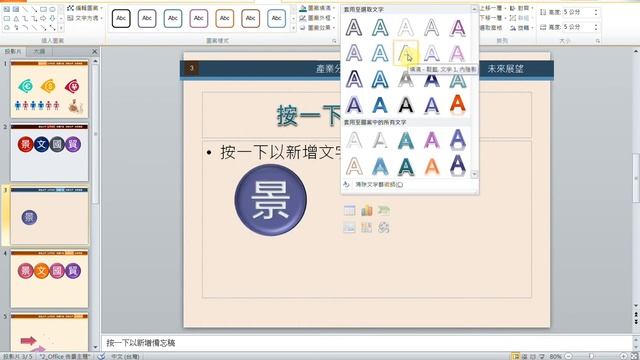Insert media clip via placeholder icon
Screen dimensions: 640x360
(x=384, y=227)
